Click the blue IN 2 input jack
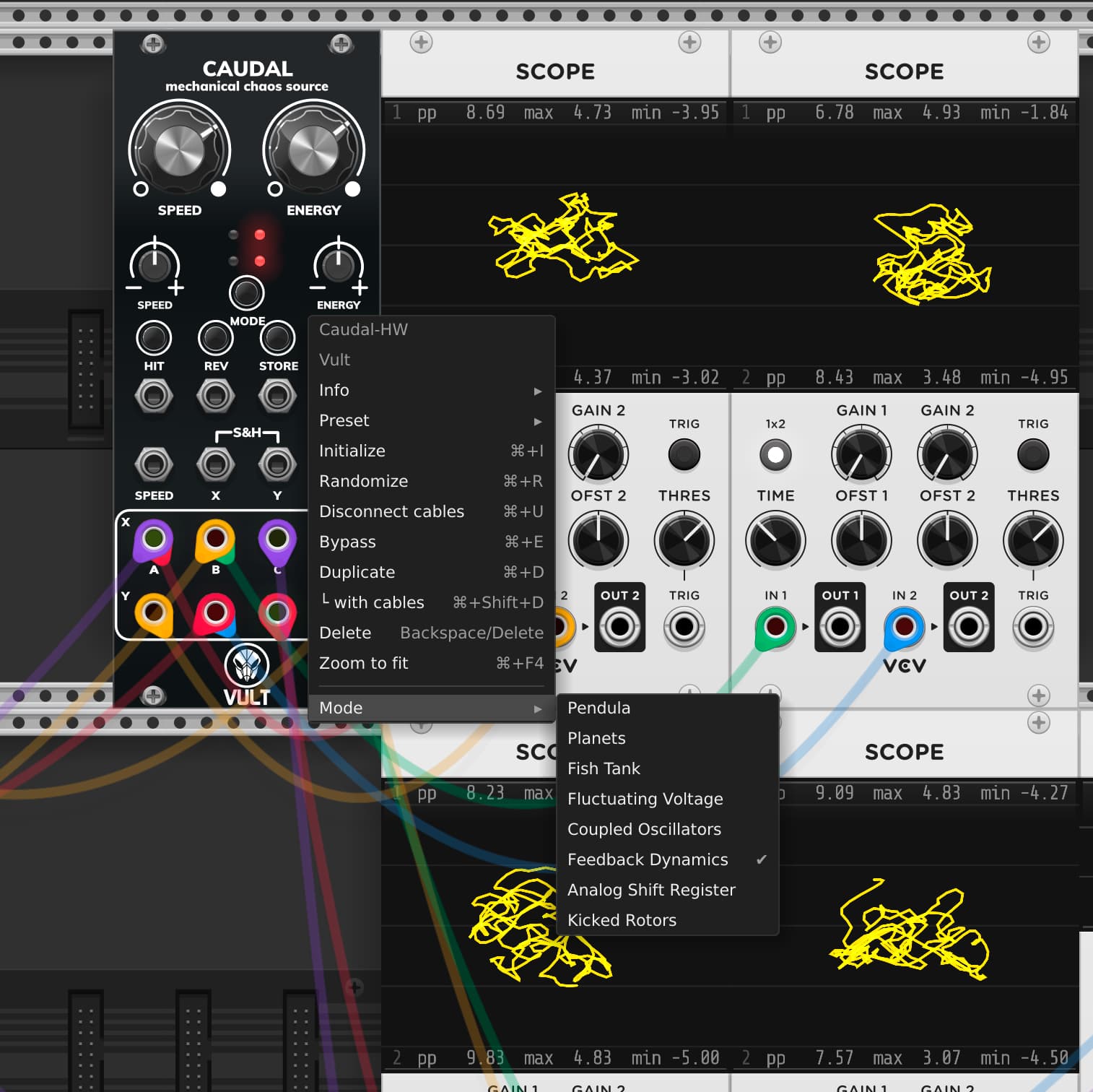The width and height of the screenshot is (1093, 1092). [904, 626]
